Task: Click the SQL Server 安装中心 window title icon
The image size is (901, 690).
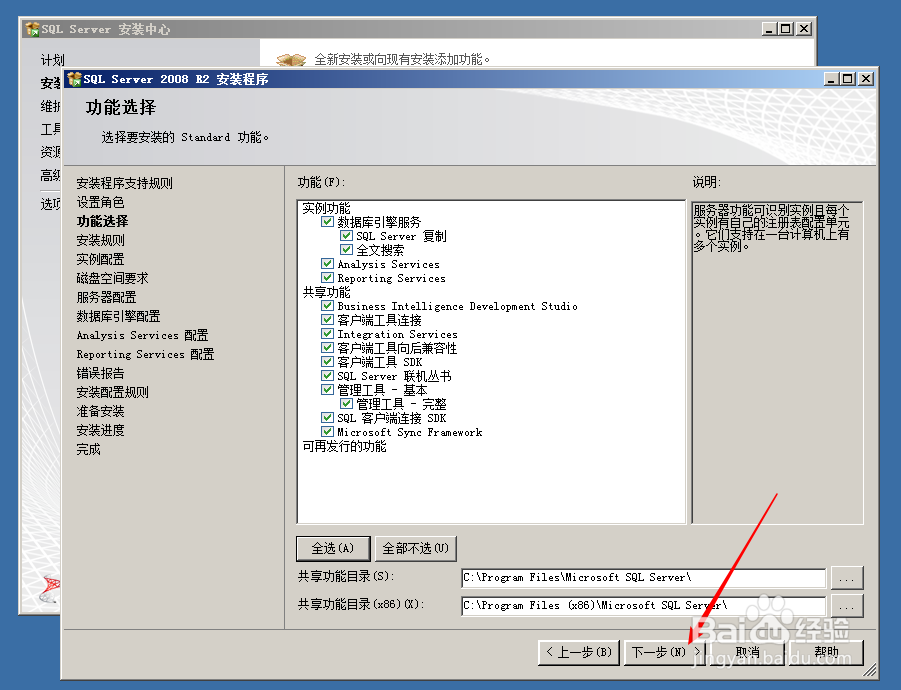Action: pos(32,29)
